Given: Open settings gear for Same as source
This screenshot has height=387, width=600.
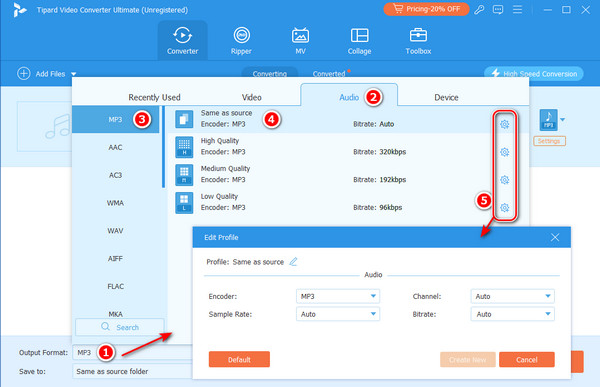Looking at the screenshot, I should (505, 124).
